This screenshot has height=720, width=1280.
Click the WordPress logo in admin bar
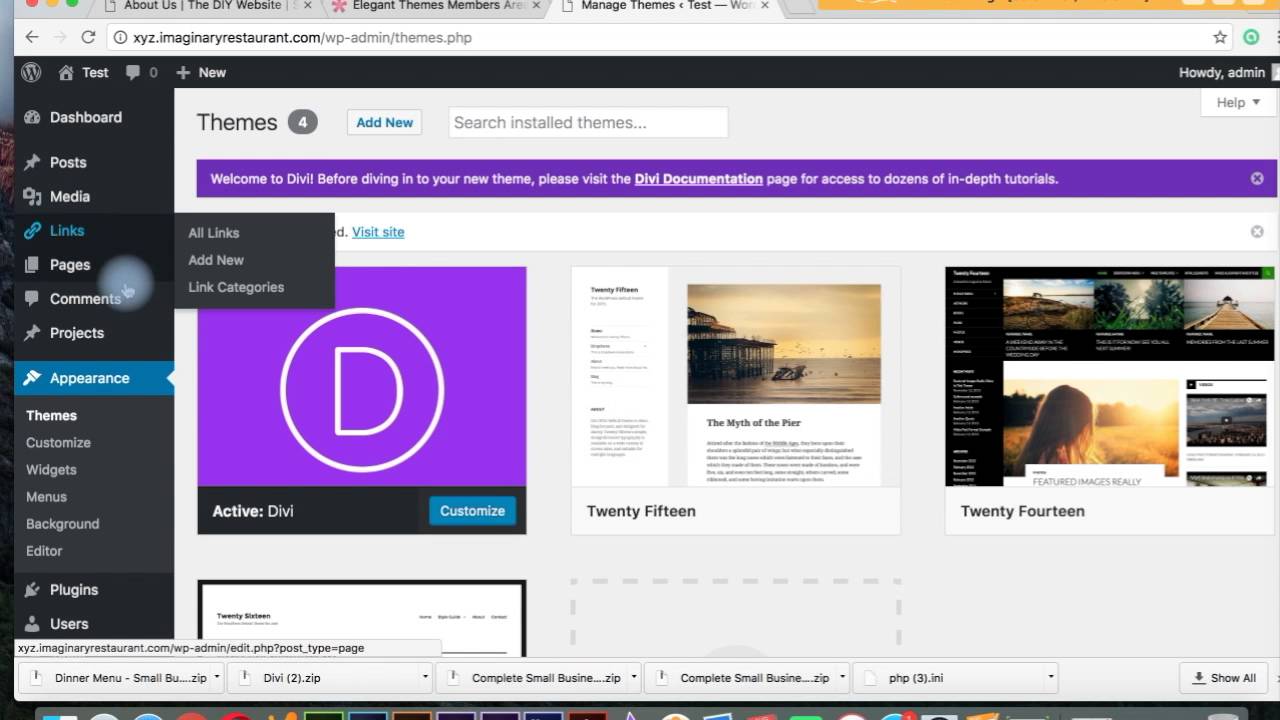pyautogui.click(x=31, y=72)
